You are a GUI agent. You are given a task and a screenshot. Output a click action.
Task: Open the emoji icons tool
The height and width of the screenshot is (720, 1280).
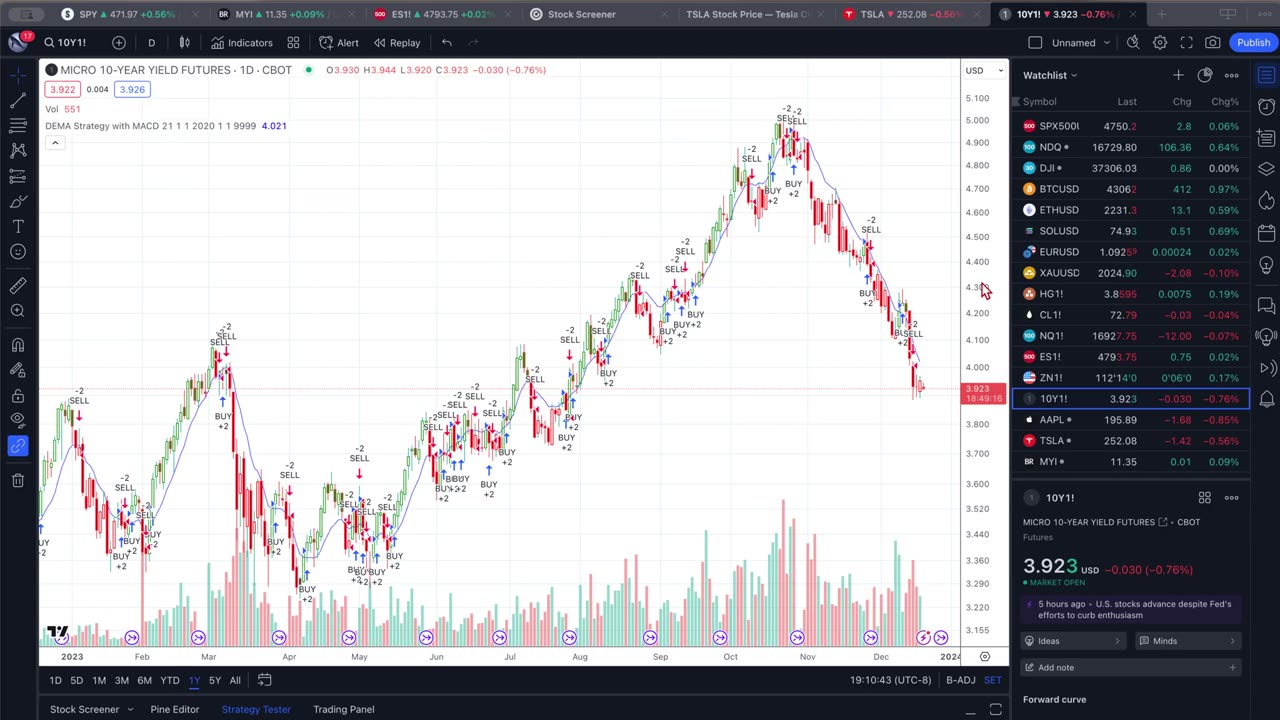tap(18, 252)
